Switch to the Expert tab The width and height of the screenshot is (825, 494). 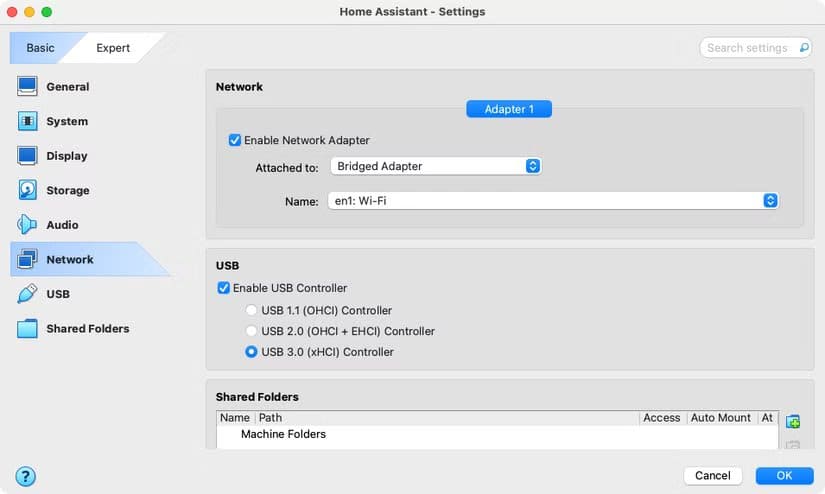click(113, 48)
